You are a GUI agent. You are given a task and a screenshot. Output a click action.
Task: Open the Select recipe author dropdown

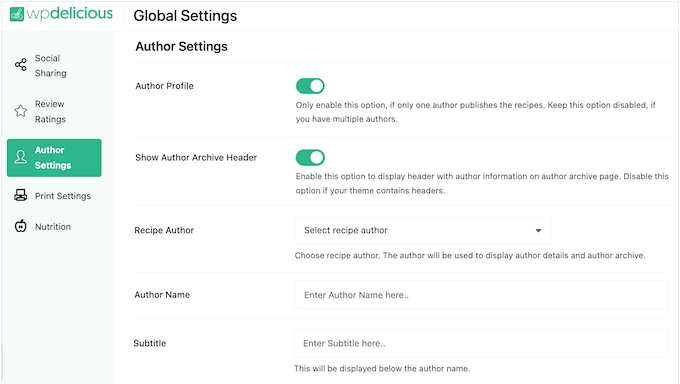(x=423, y=230)
